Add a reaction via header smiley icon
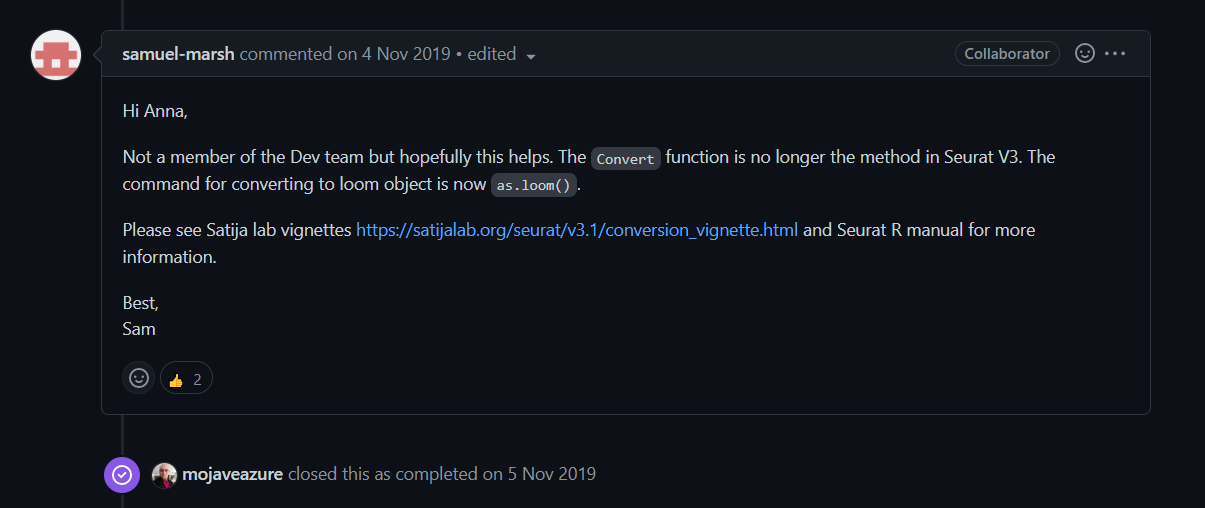 point(1084,53)
